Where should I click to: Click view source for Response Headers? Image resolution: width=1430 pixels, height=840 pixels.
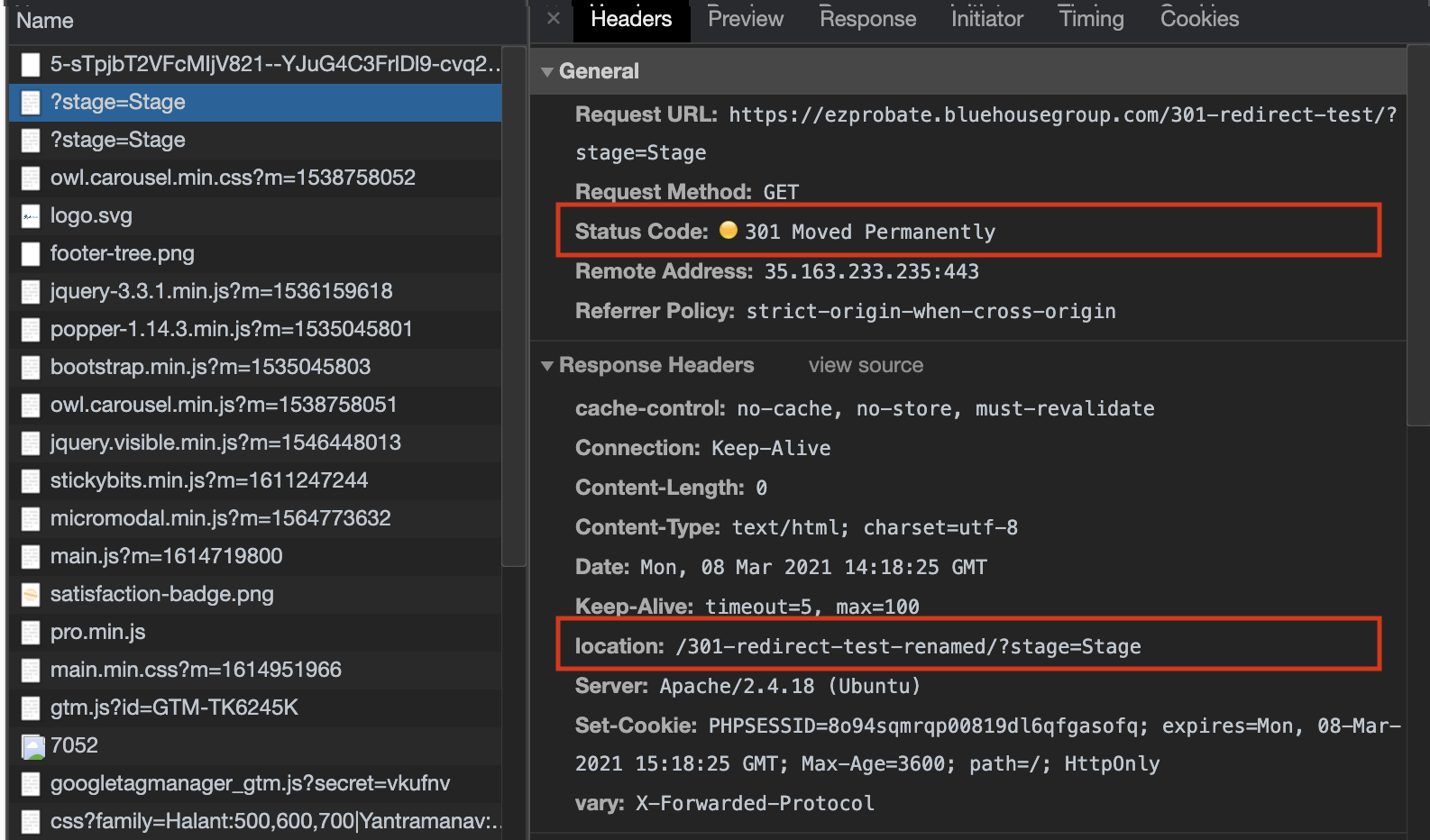[x=866, y=365]
